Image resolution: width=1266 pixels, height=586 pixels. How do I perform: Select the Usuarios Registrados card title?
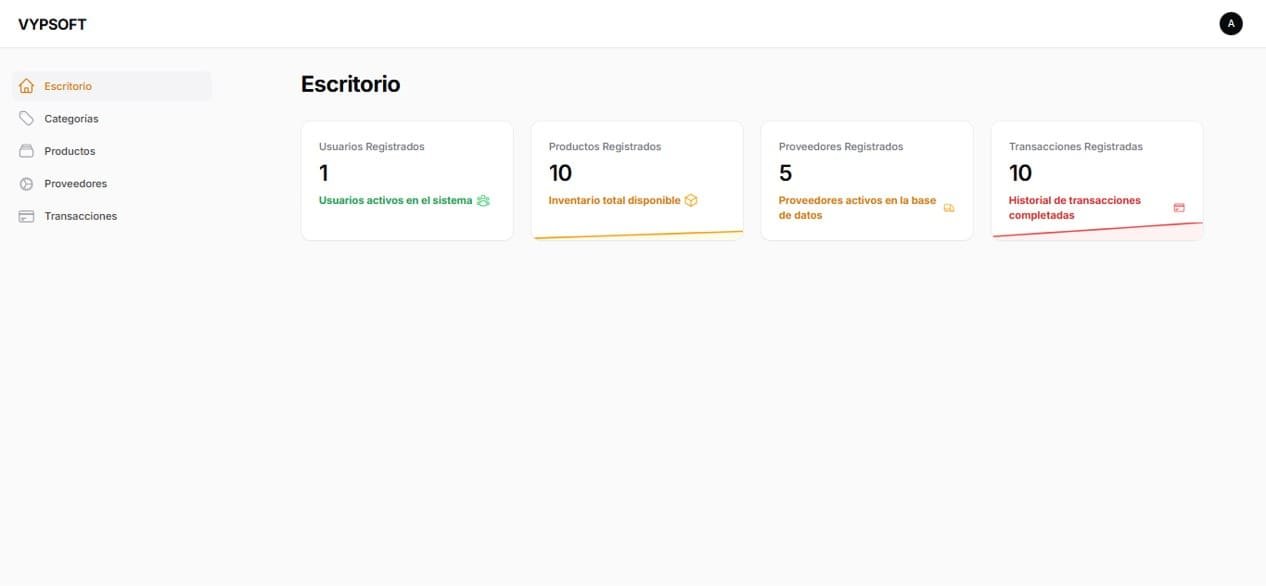pyautogui.click(x=371, y=147)
